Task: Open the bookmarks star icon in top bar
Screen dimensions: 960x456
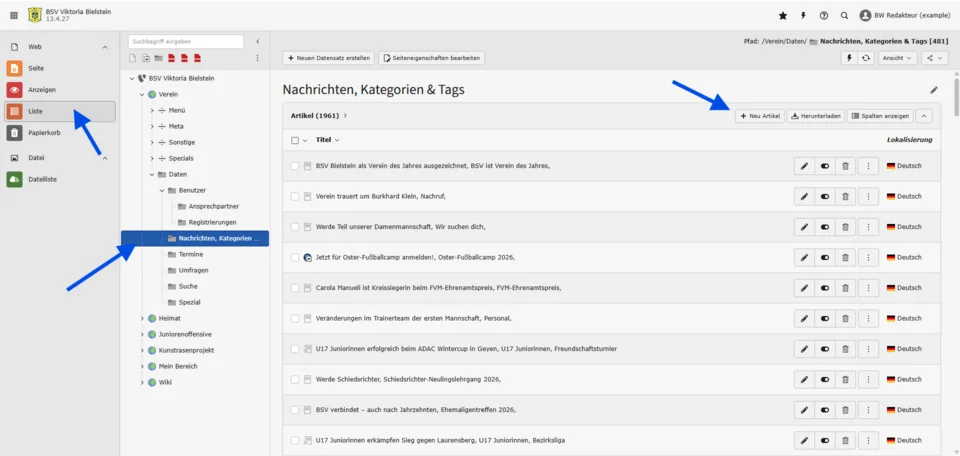Action: 782,15
